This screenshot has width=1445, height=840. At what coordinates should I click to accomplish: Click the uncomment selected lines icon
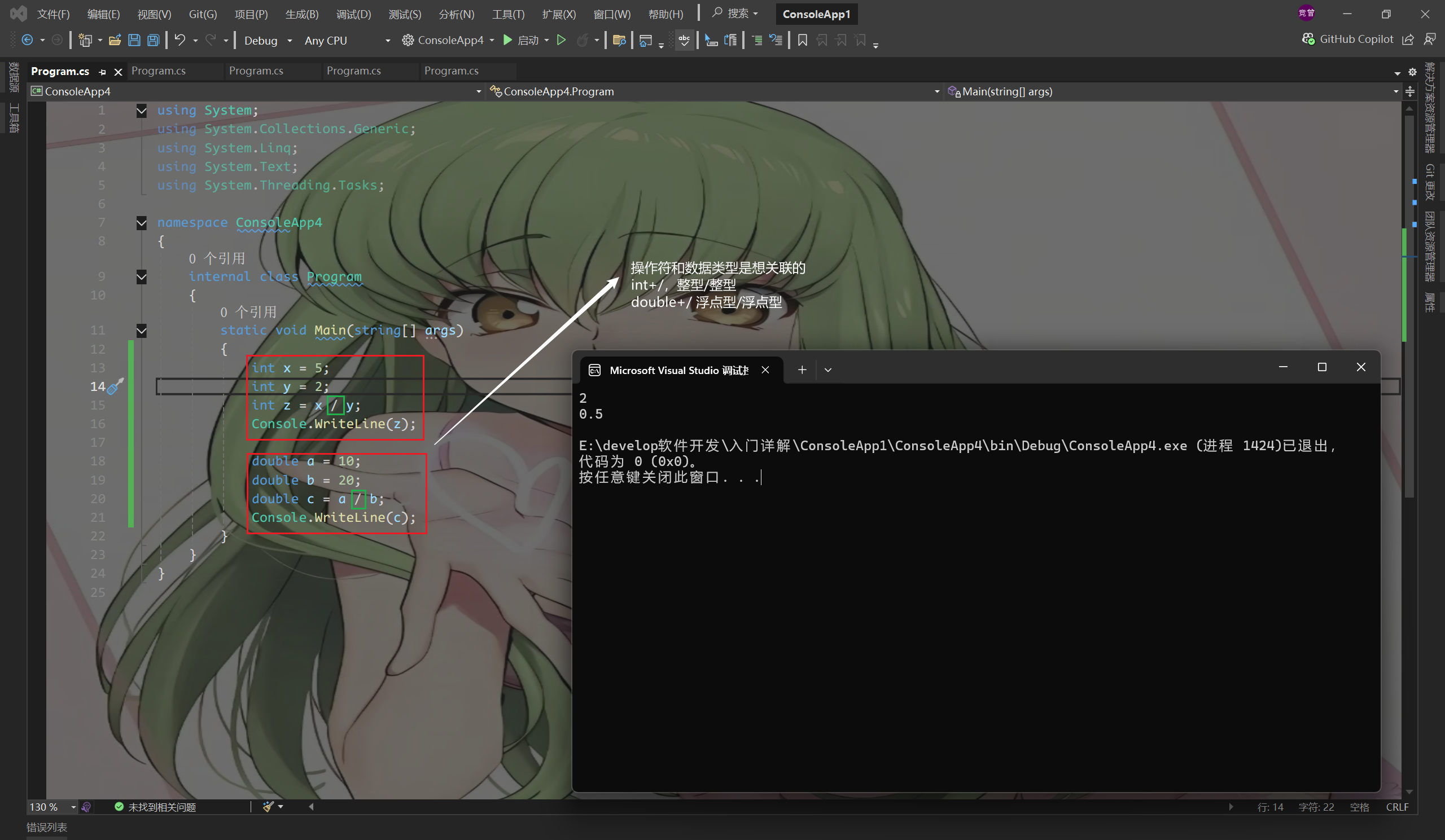(776, 40)
